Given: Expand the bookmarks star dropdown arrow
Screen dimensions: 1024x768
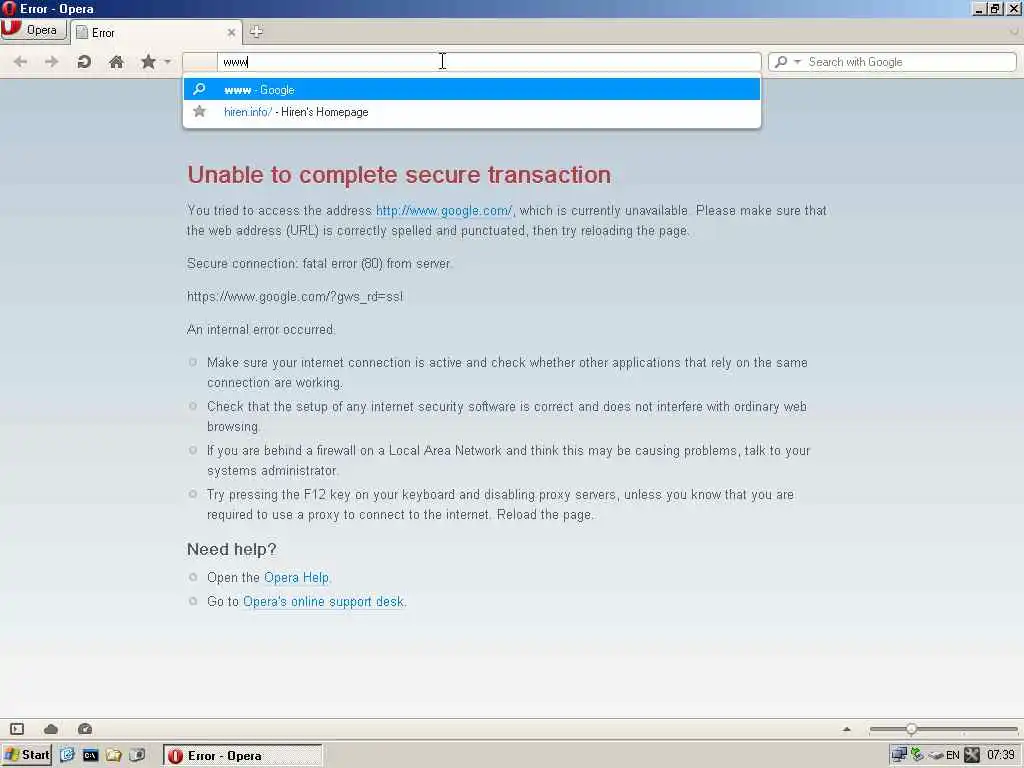Looking at the screenshot, I should 168,62.
